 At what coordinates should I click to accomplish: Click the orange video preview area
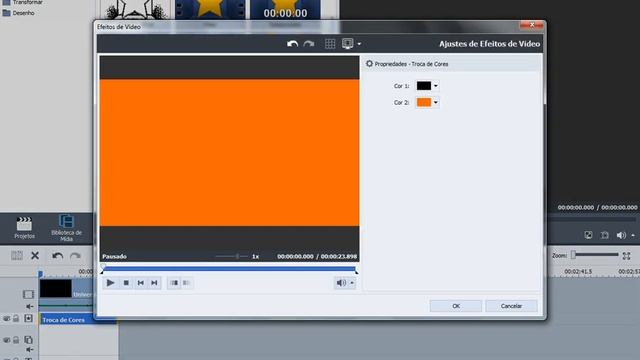pos(229,153)
